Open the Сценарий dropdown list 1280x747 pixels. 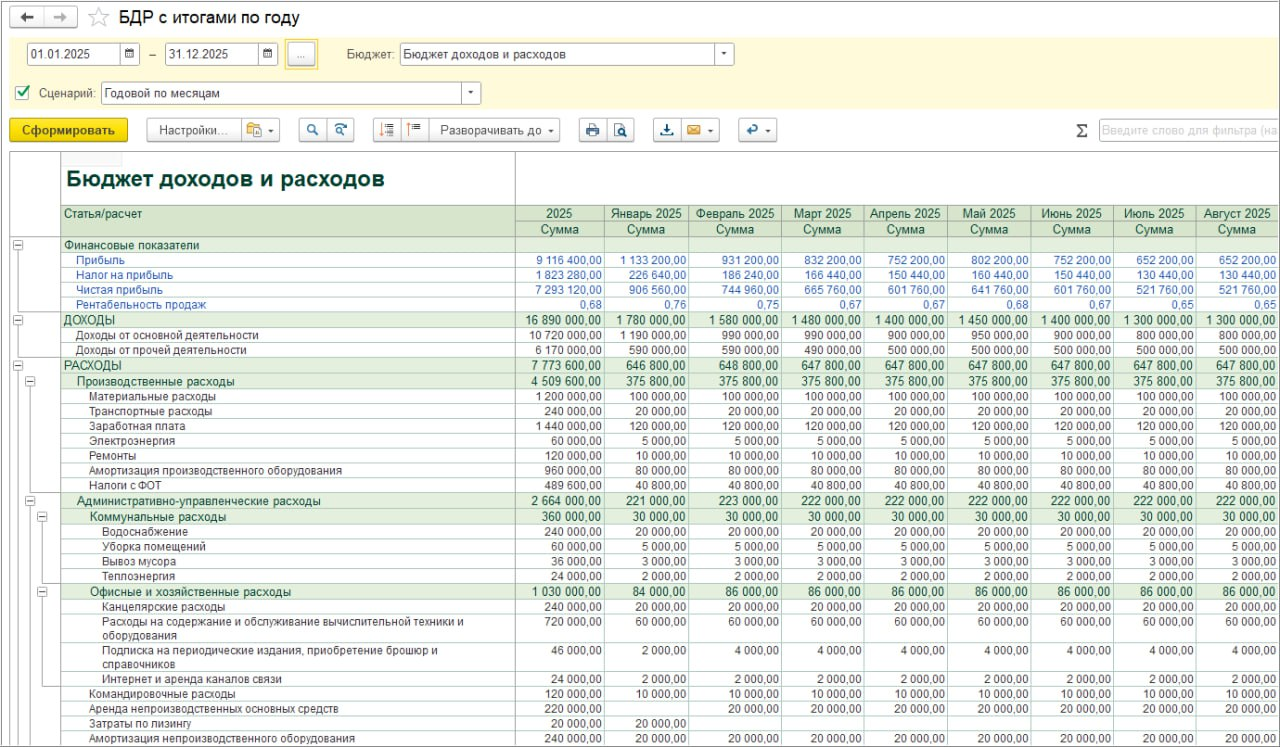pyautogui.click(x=471, y=93)
